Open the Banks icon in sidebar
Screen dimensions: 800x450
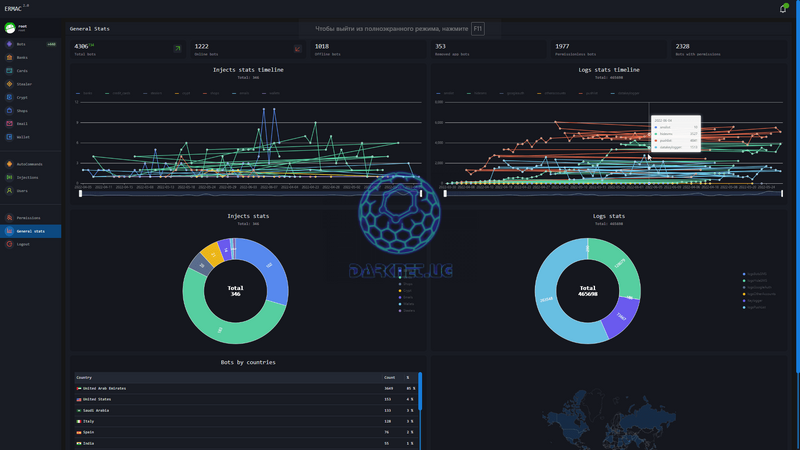9,58
